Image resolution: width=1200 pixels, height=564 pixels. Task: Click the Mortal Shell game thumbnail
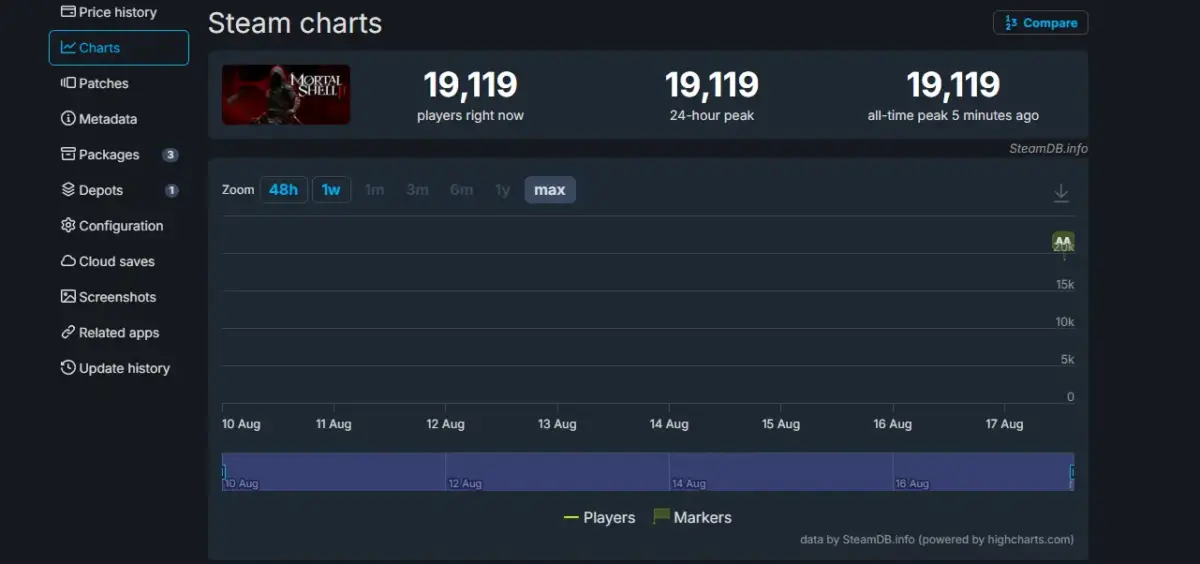[x=286, y=95]
